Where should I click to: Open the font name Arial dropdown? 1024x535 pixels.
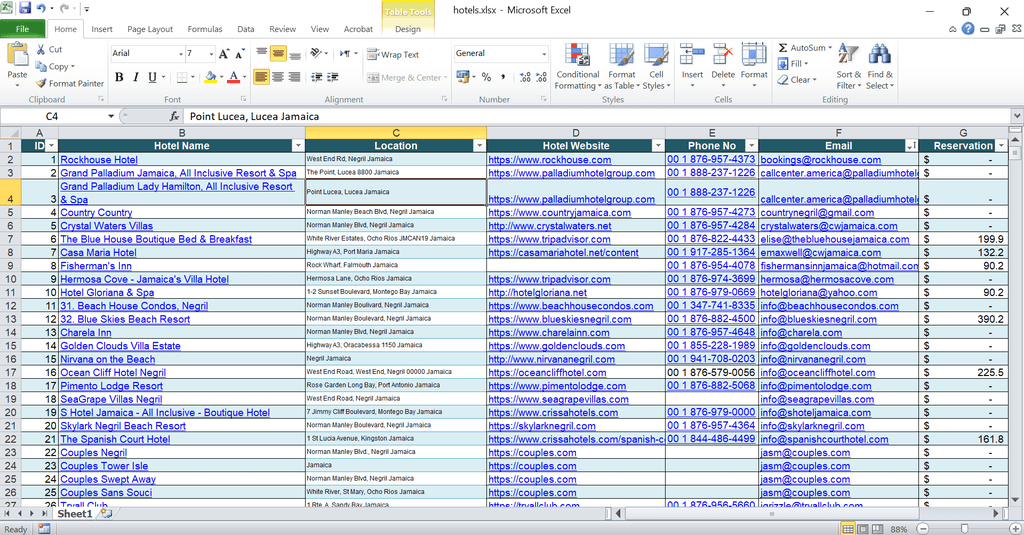[x=181, y=54]
